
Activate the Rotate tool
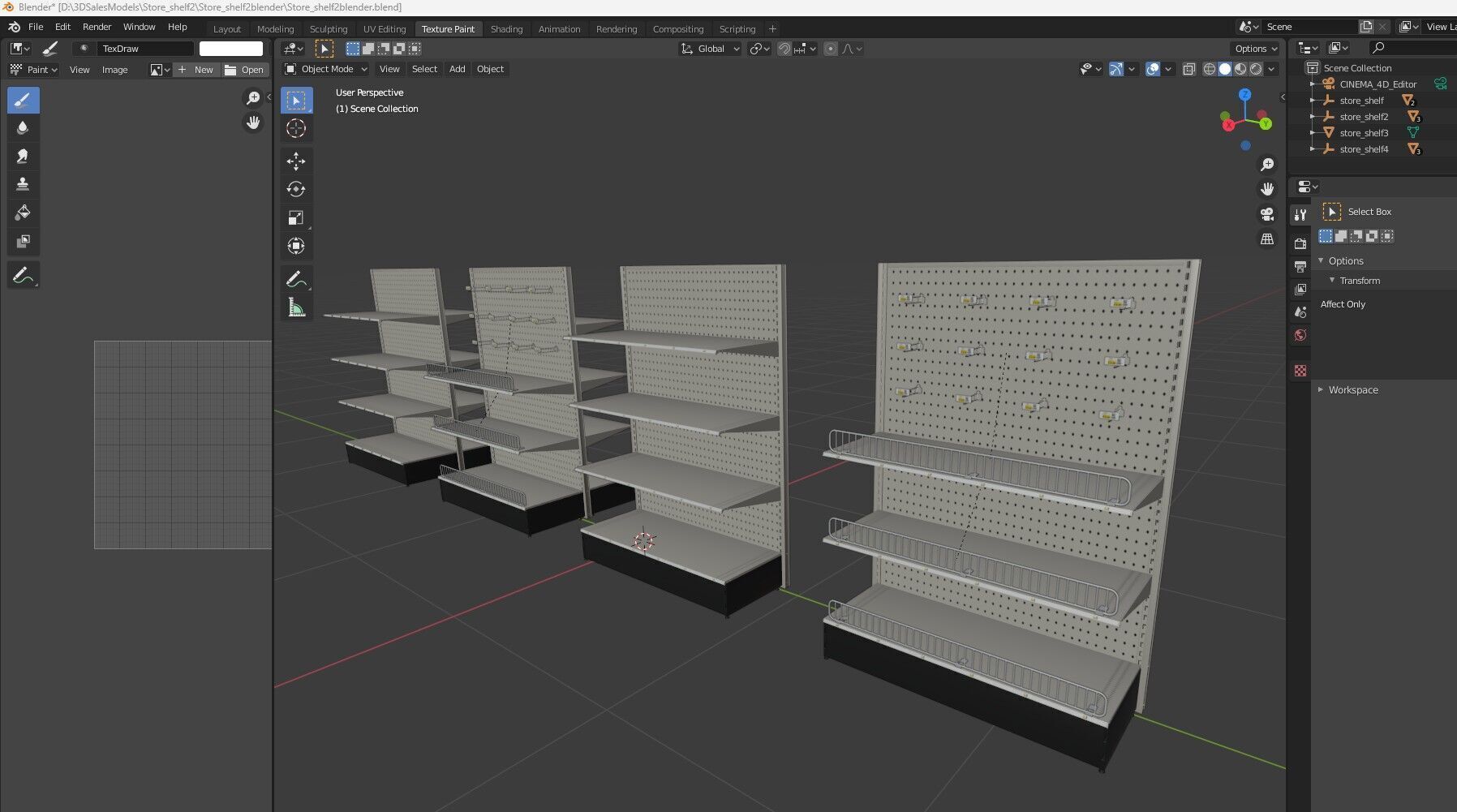[296, 189]
